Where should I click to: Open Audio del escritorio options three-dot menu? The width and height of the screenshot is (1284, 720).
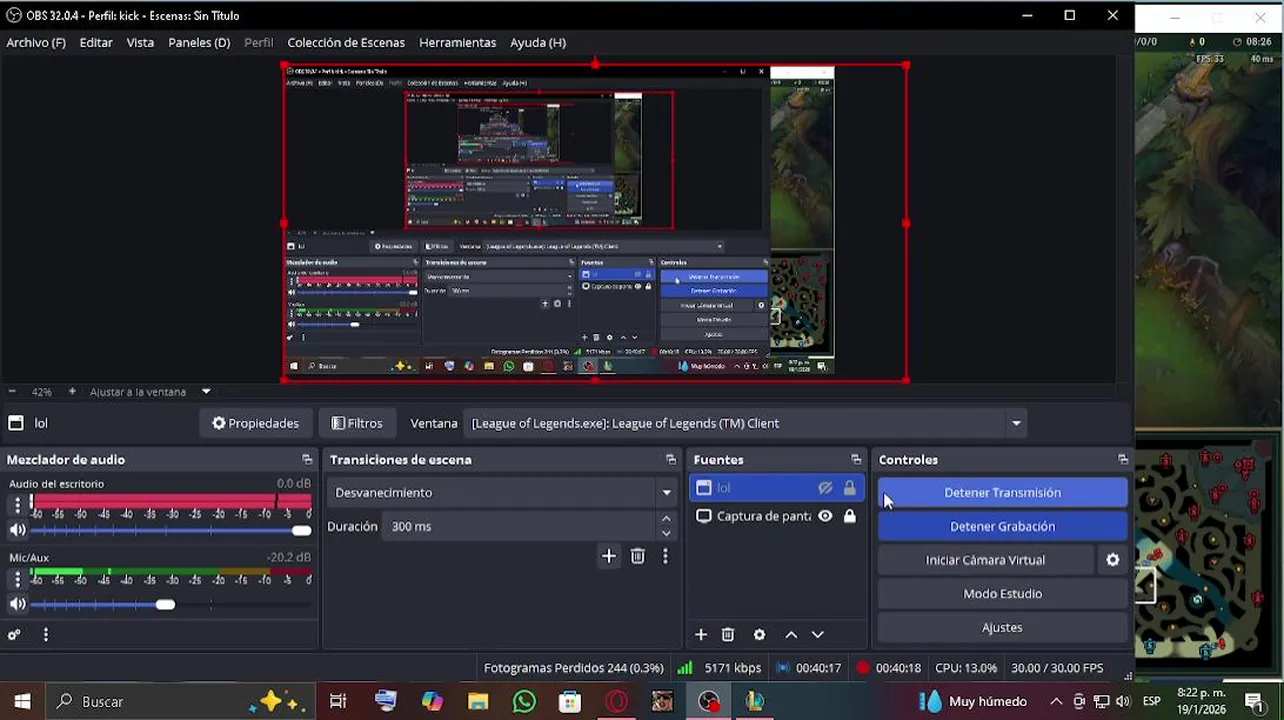pyautogui.click(x=17, y=505)
